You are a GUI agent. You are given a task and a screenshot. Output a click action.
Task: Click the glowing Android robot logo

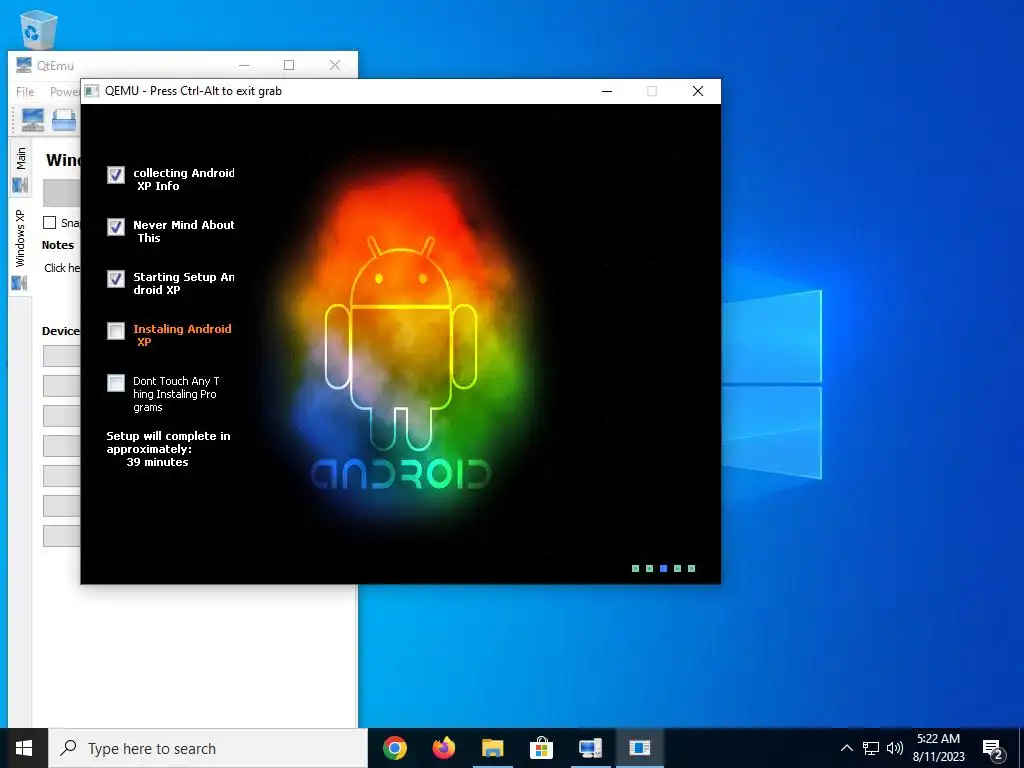(x=401, y=343)
